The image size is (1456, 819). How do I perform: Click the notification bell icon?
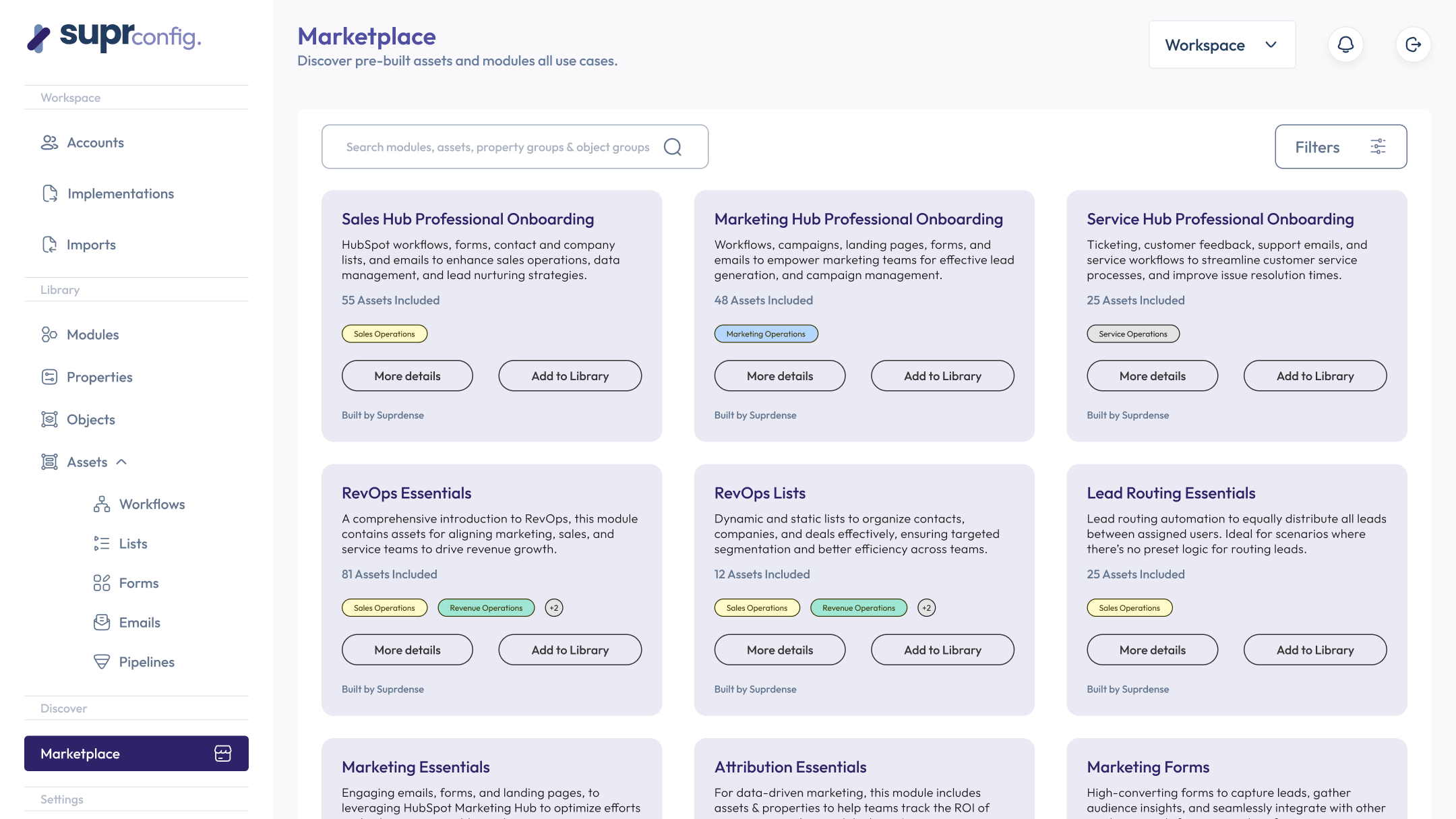[1345, 44]
